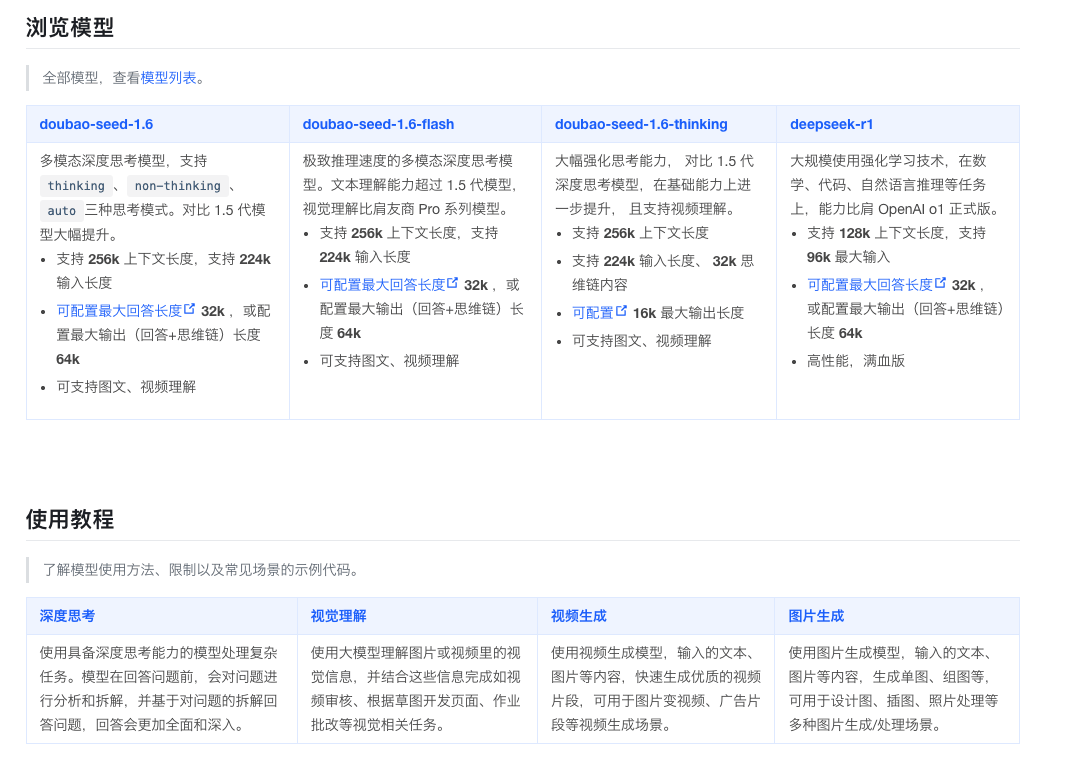Click the 'auto' code tag
The width and height of the screenshot is (1084, 773).
pos(62,211)
